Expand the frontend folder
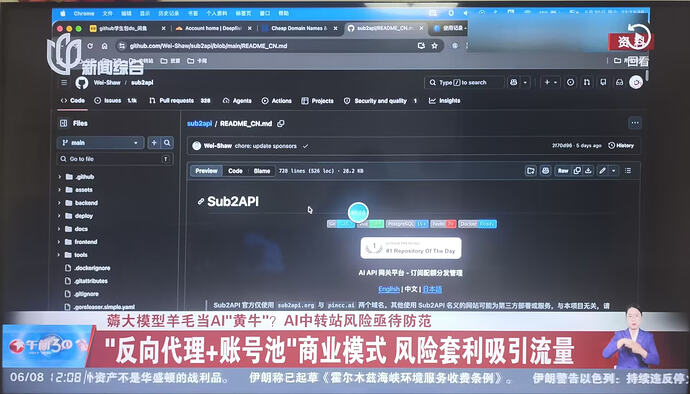The image size is (690, 394). coord(59,242)
